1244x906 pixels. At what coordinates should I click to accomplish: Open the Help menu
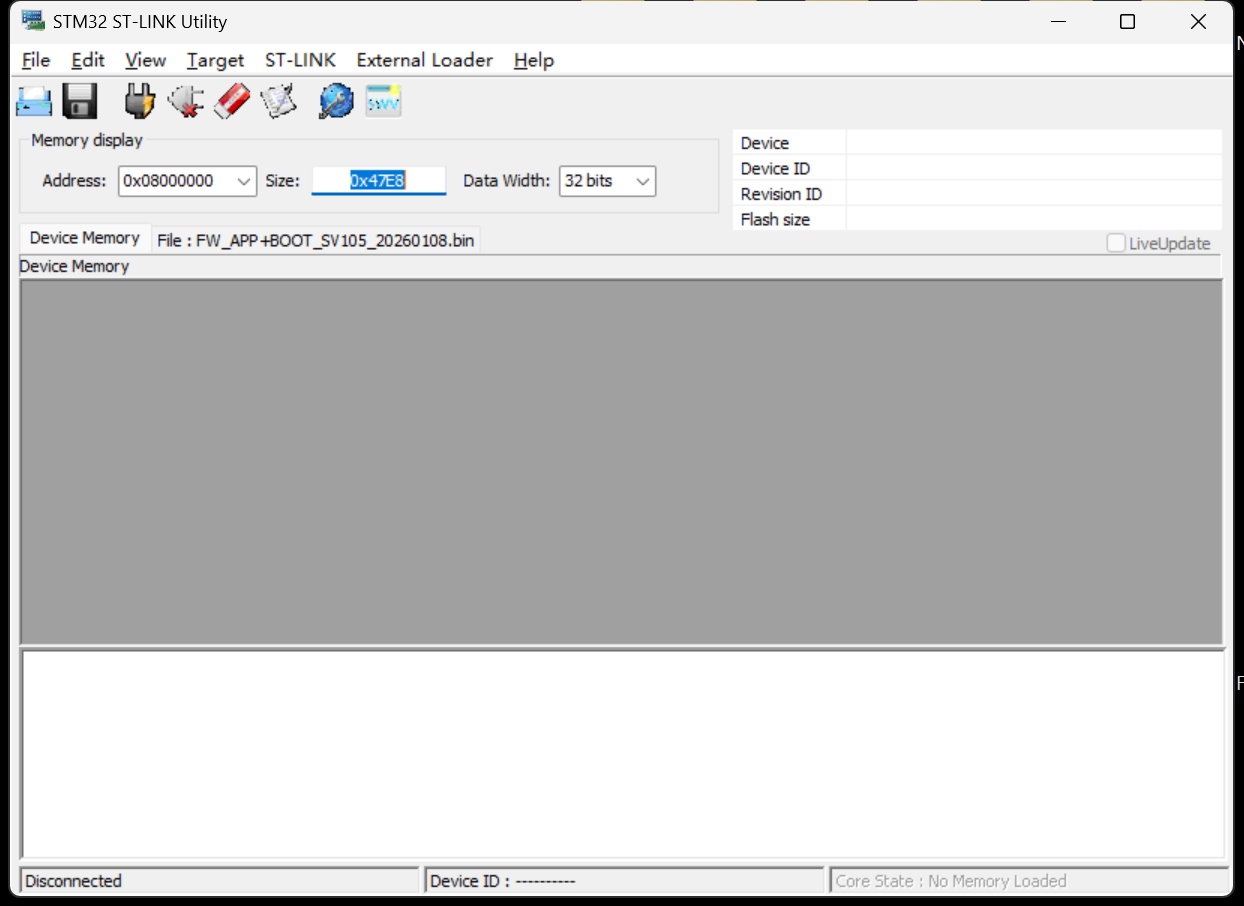point(534,60)
